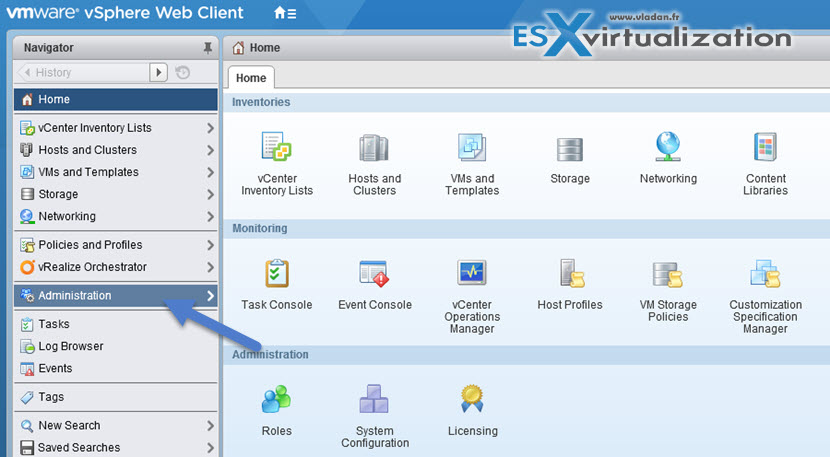This screenshot has height=457, width=830.
Task: Open New Search in the Navigator
Action: (115, 425)
